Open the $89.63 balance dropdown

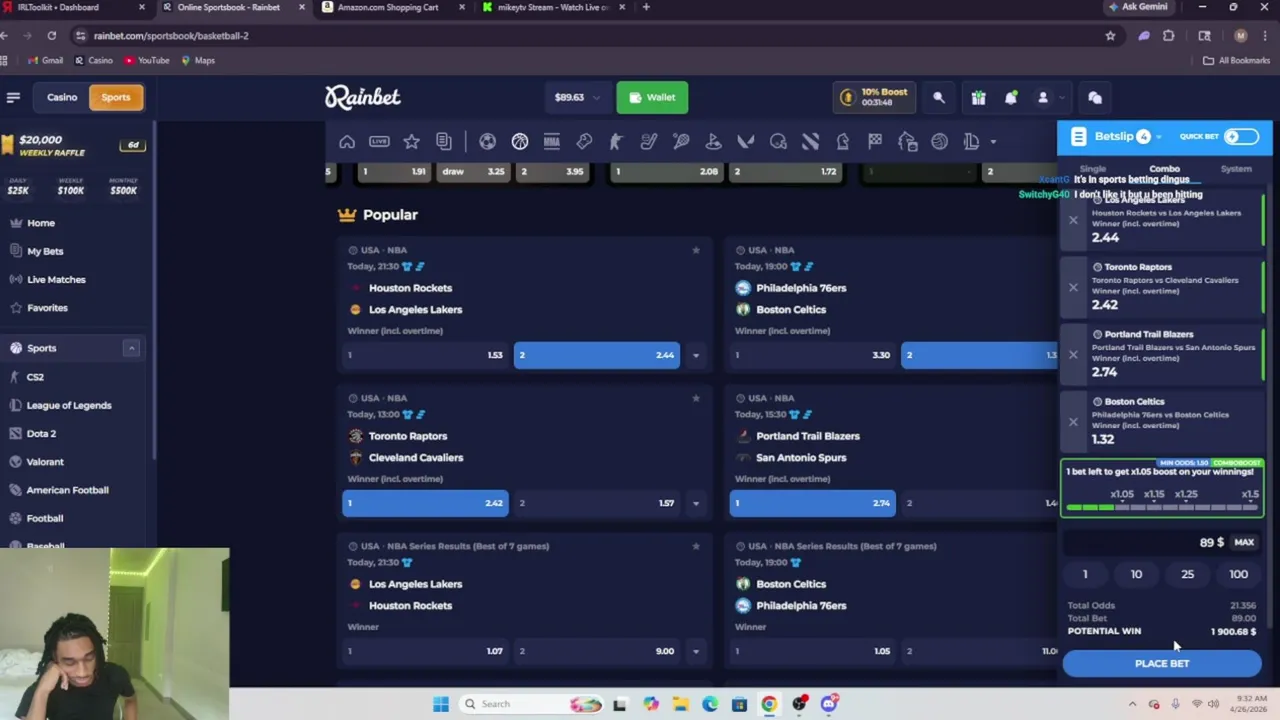click(577, 97)
